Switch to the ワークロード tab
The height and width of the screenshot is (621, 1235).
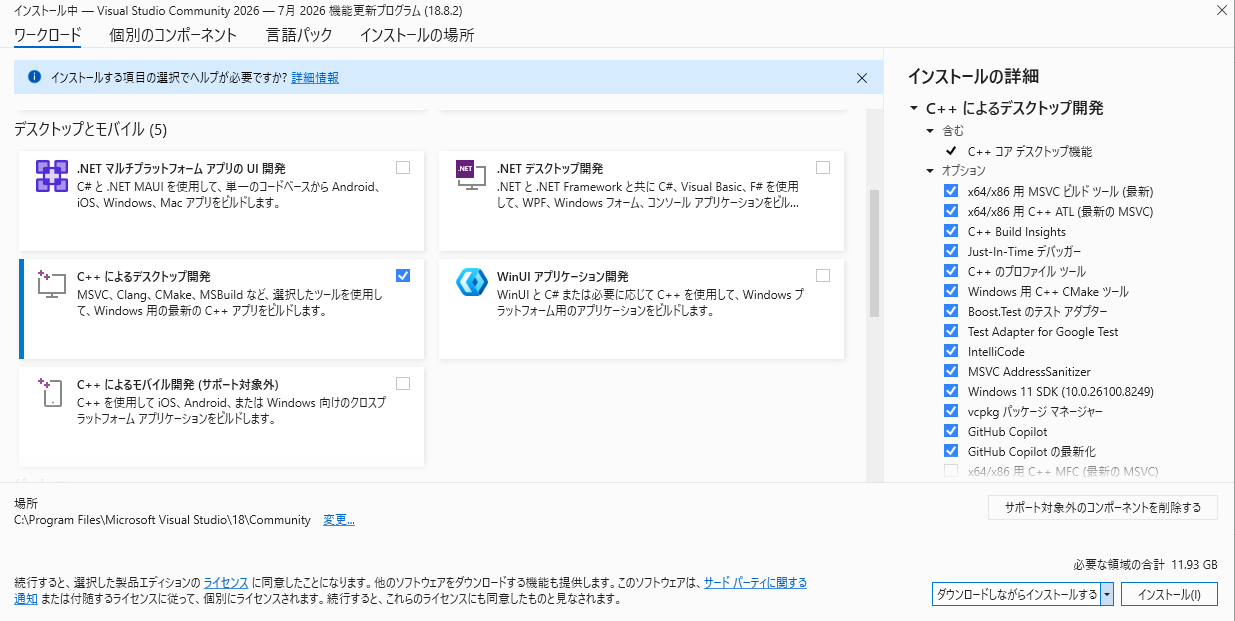tap(48, 35)
